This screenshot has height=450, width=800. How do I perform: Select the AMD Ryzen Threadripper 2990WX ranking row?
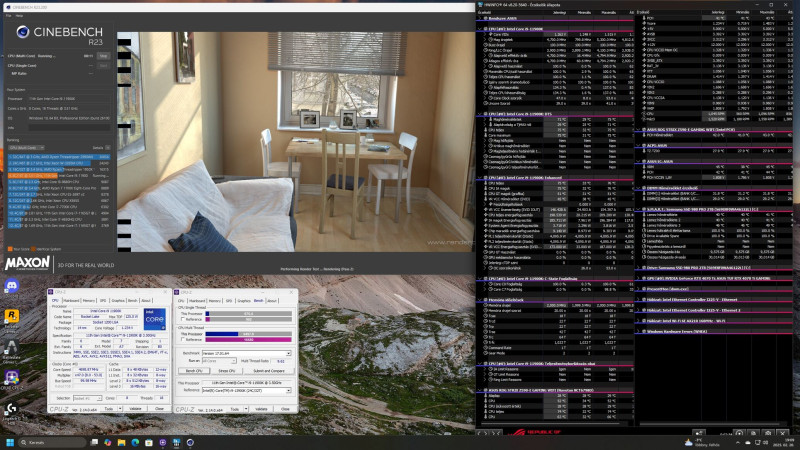tap(59, 157)
